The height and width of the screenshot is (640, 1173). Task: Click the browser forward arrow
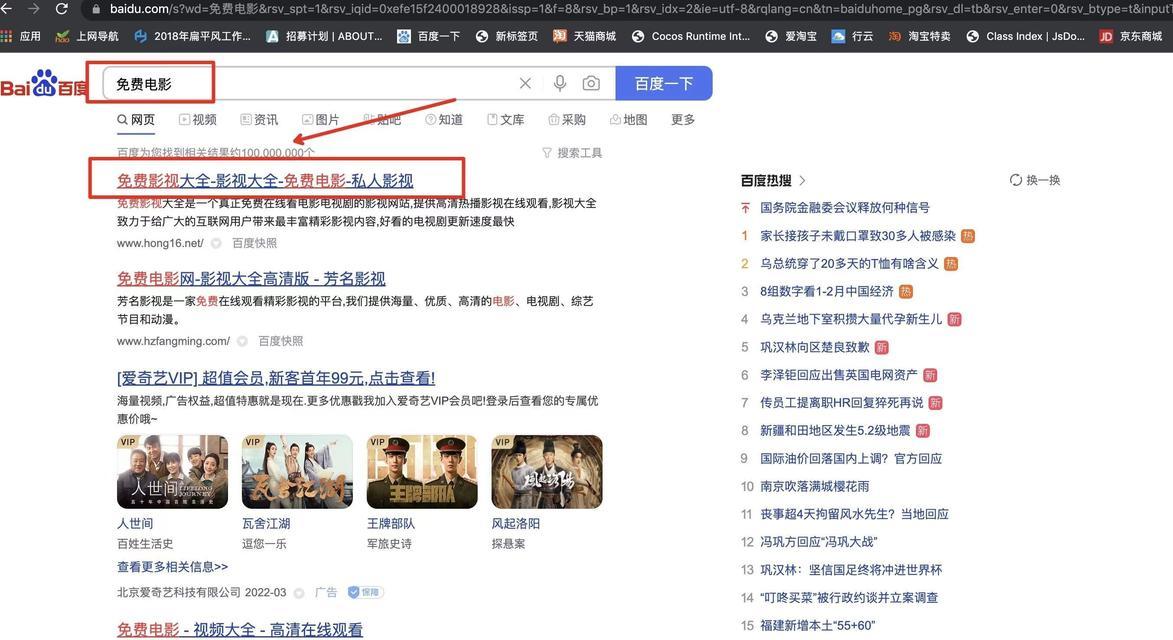point(33,9)
